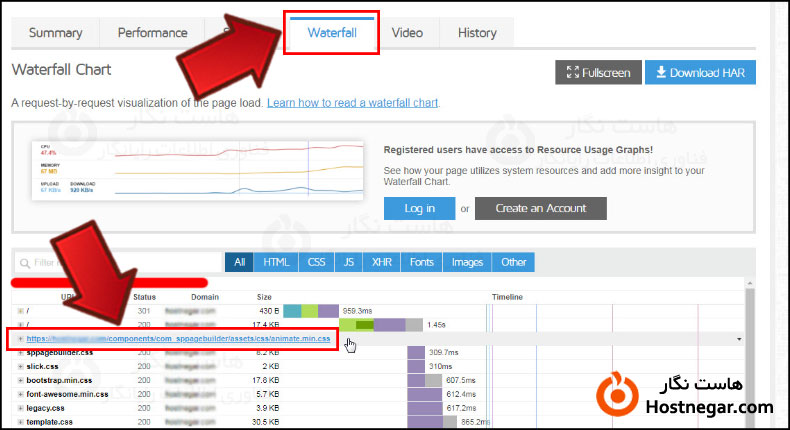Click the 30.5 KB size cell
Screen dimensions: 790x430
pos(266,422)
